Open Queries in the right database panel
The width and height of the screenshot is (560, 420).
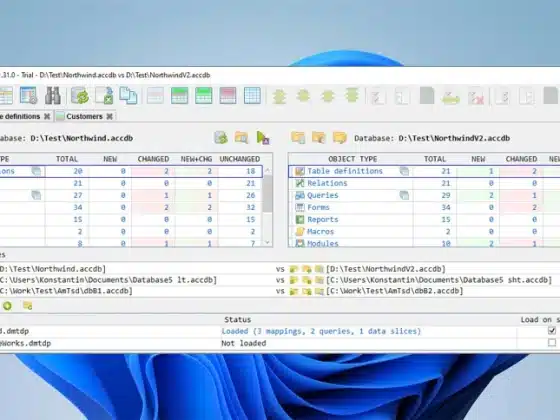point(322,195)
